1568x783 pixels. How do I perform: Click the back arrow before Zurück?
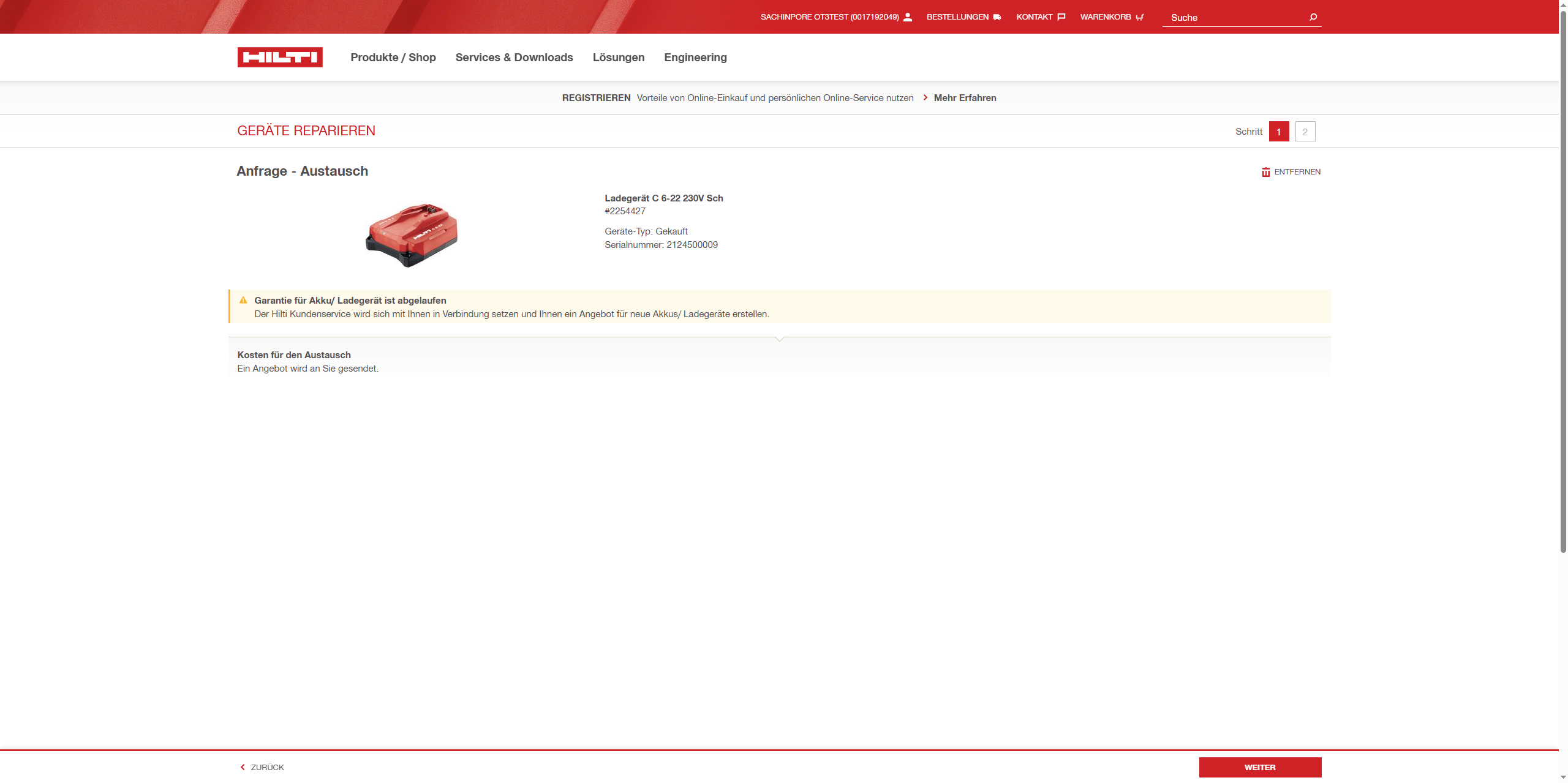click(x=243, y=767)
